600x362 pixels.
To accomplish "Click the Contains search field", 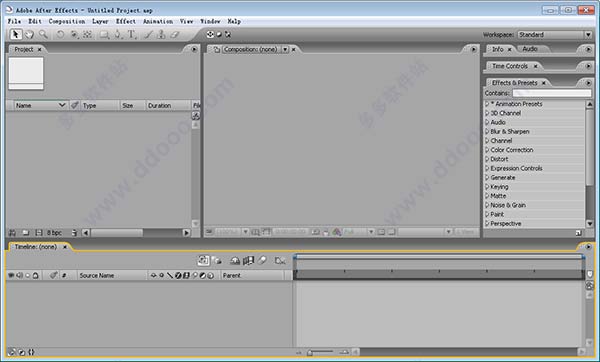I will 552,93.
